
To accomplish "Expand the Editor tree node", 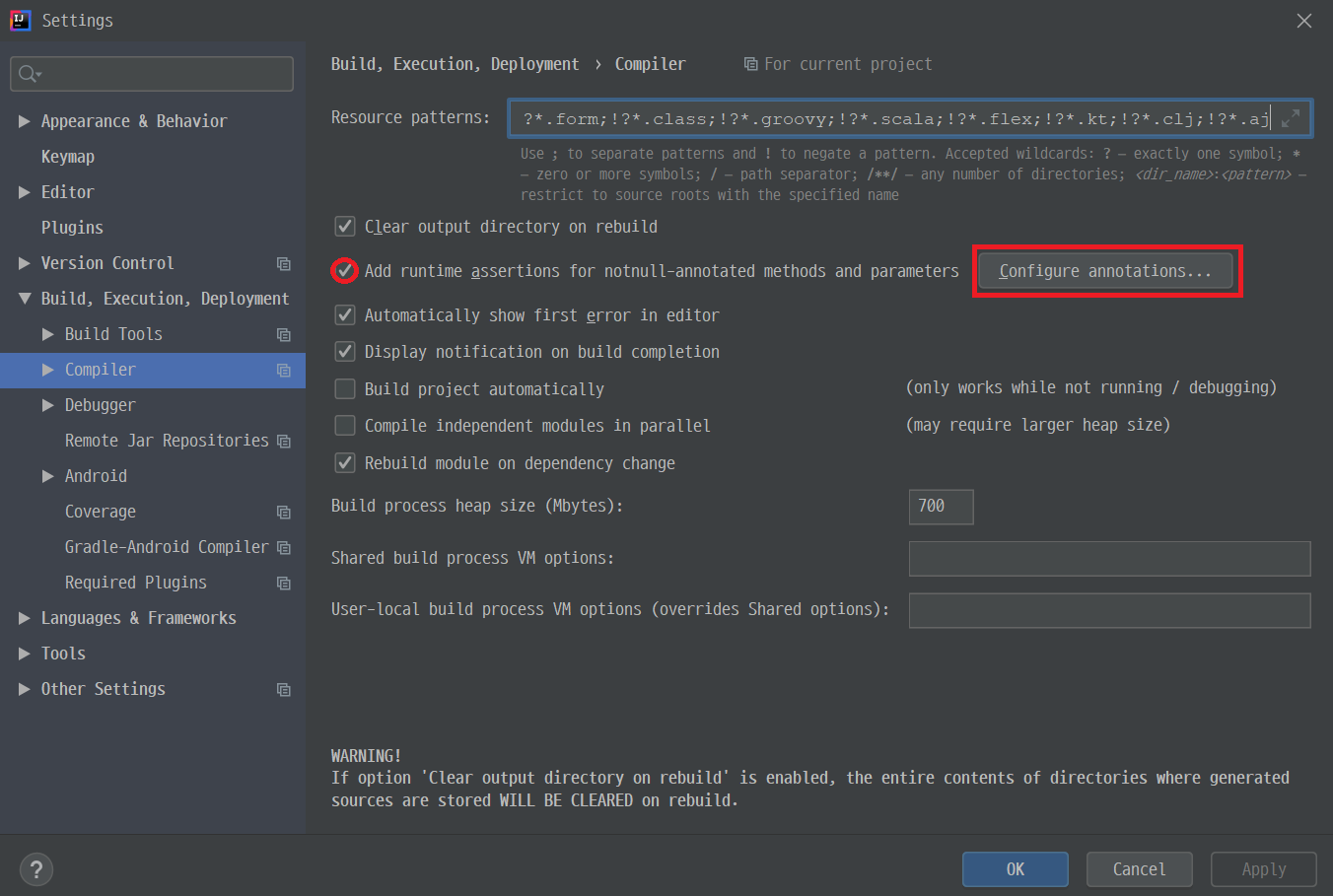I will point(25,192).
